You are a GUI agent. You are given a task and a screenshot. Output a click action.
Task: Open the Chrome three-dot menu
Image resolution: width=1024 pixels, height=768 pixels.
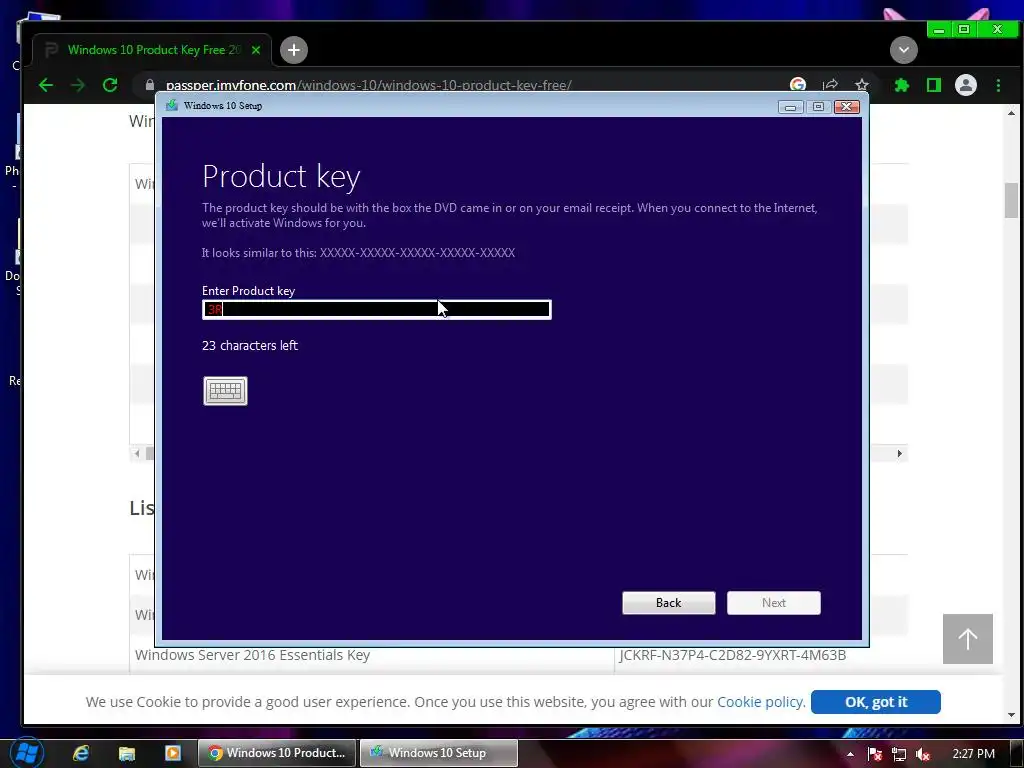tap(998, 85)
